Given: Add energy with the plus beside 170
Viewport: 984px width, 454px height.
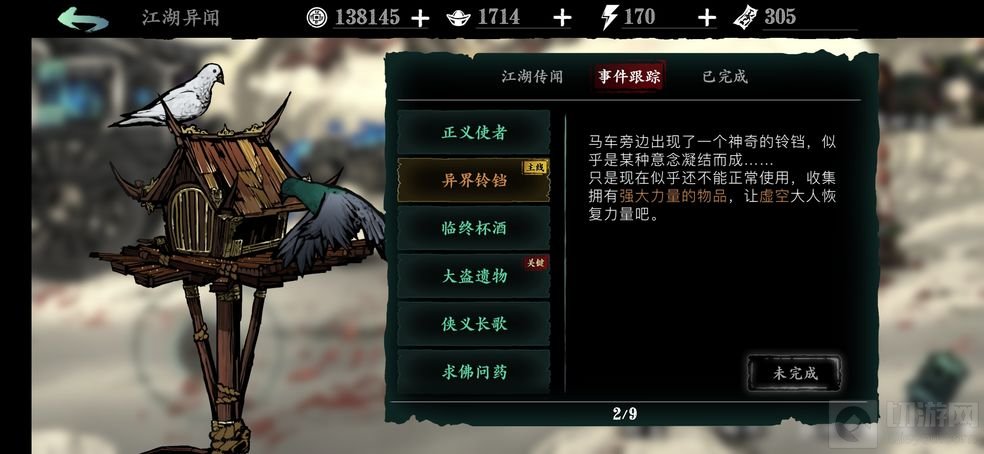Looking at the screenshot, I should tap(707, 19).
